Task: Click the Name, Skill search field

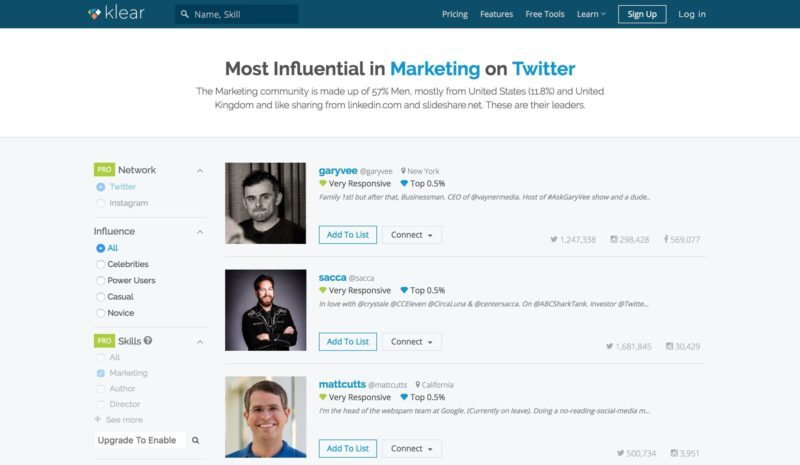Action: [237, 14]
